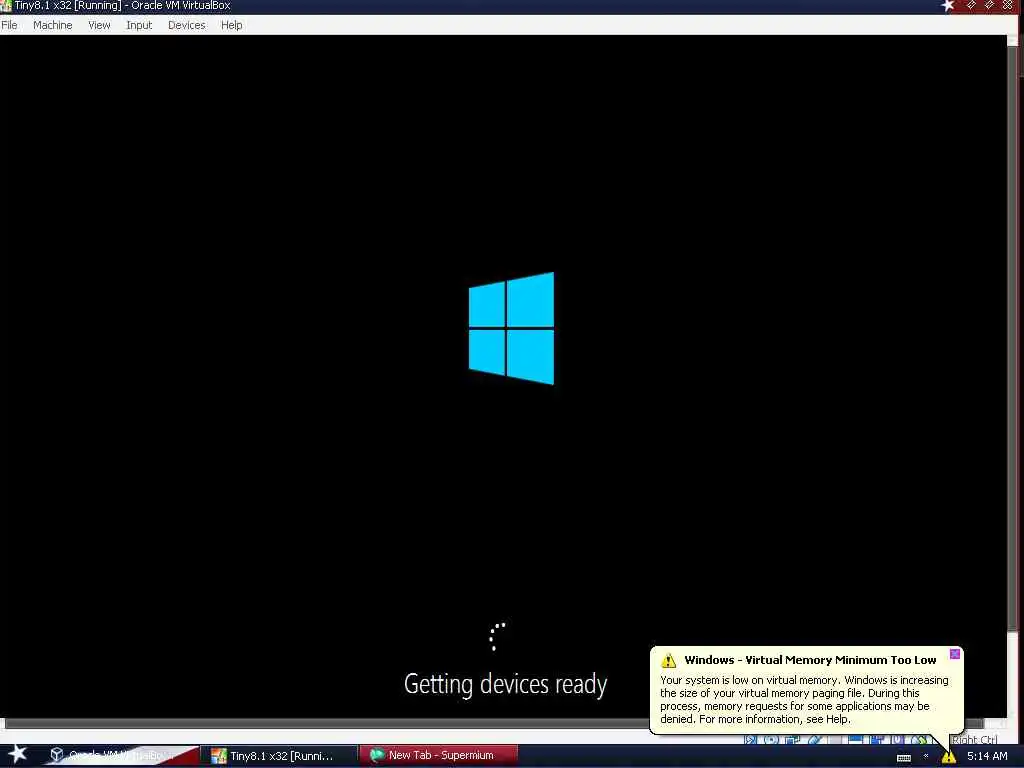The height and width of the screenshot is (768, 1024).
Task: Open the Devices menu
Action: [x=187, y=25]
